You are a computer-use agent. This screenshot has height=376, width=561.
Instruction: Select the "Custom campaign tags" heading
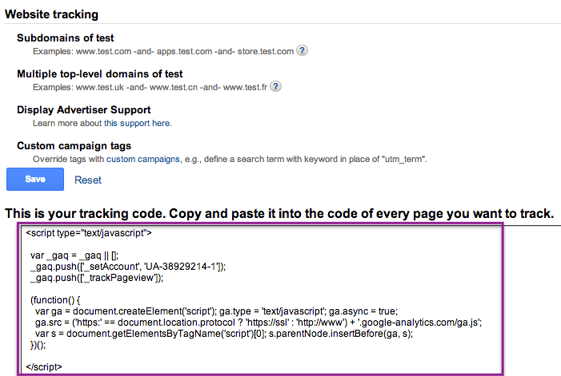pos(74,146)
